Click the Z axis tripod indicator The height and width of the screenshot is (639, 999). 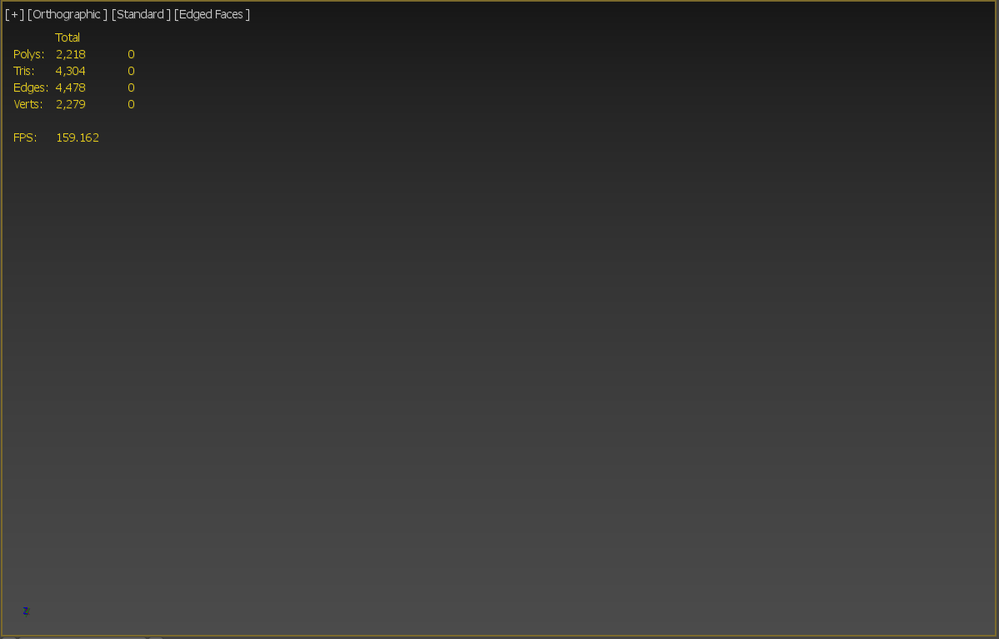coord(25,611)
